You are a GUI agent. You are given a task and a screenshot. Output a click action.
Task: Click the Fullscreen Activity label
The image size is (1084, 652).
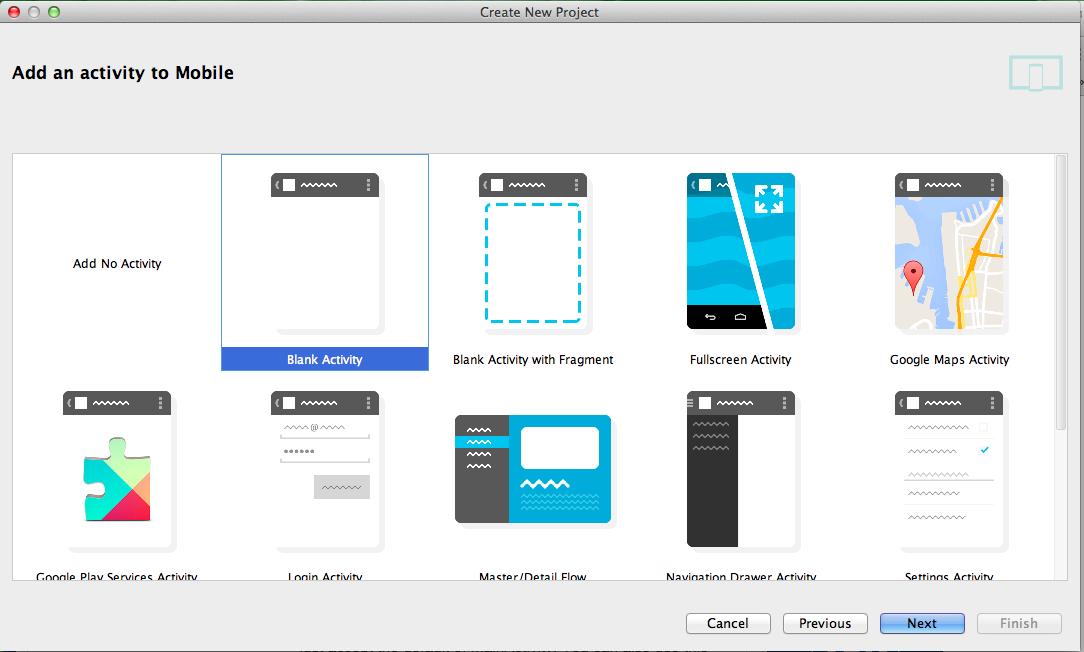740,360
